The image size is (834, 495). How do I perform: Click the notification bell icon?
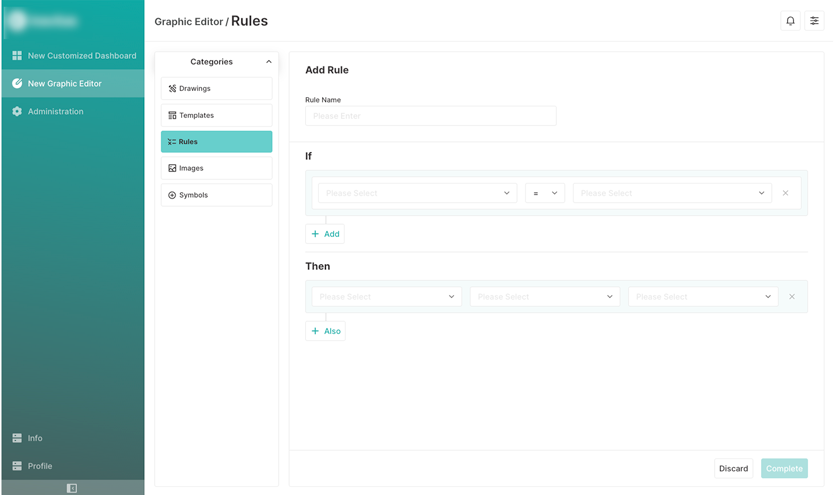[x=790, y=21]
